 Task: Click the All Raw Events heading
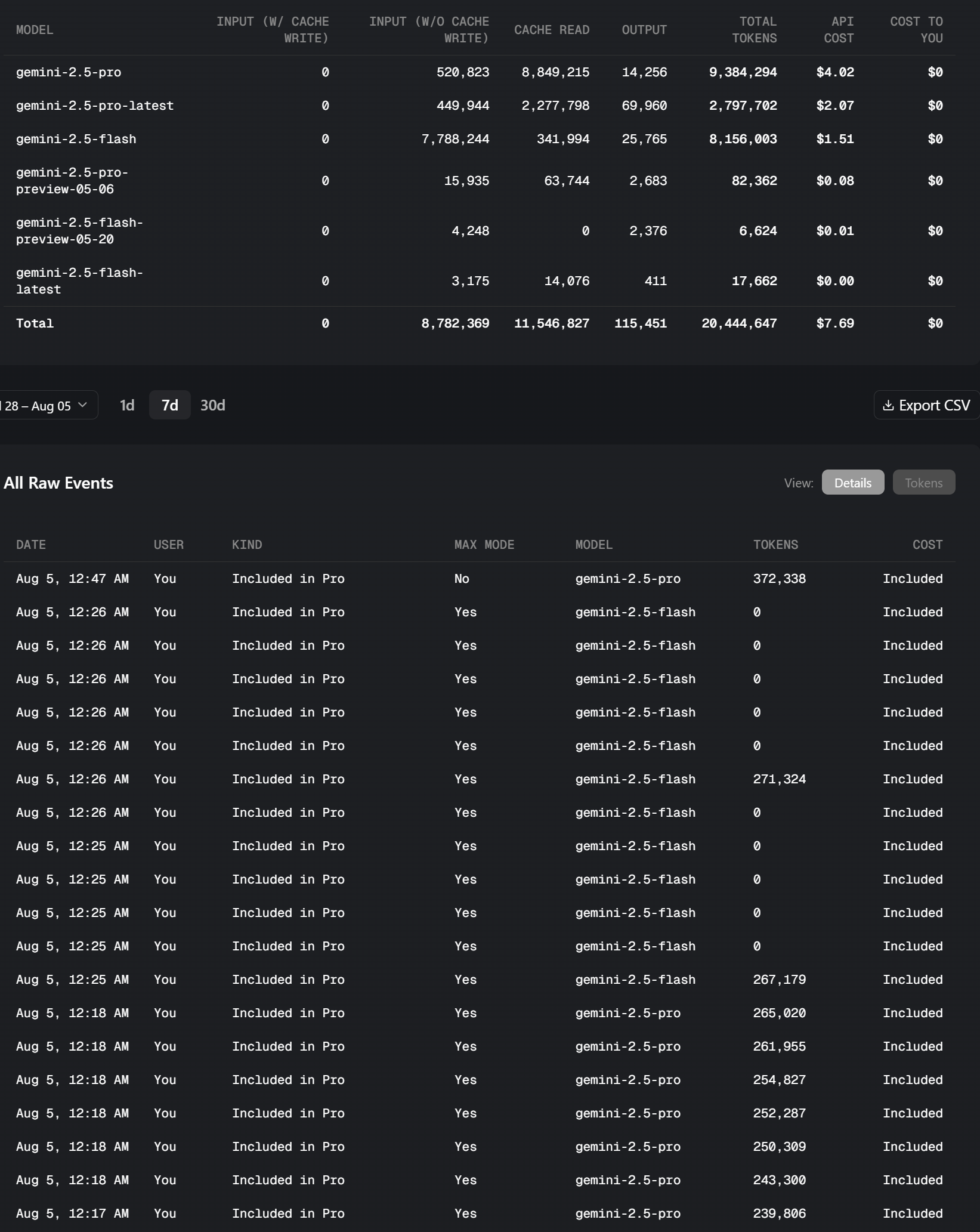[58, 483]
